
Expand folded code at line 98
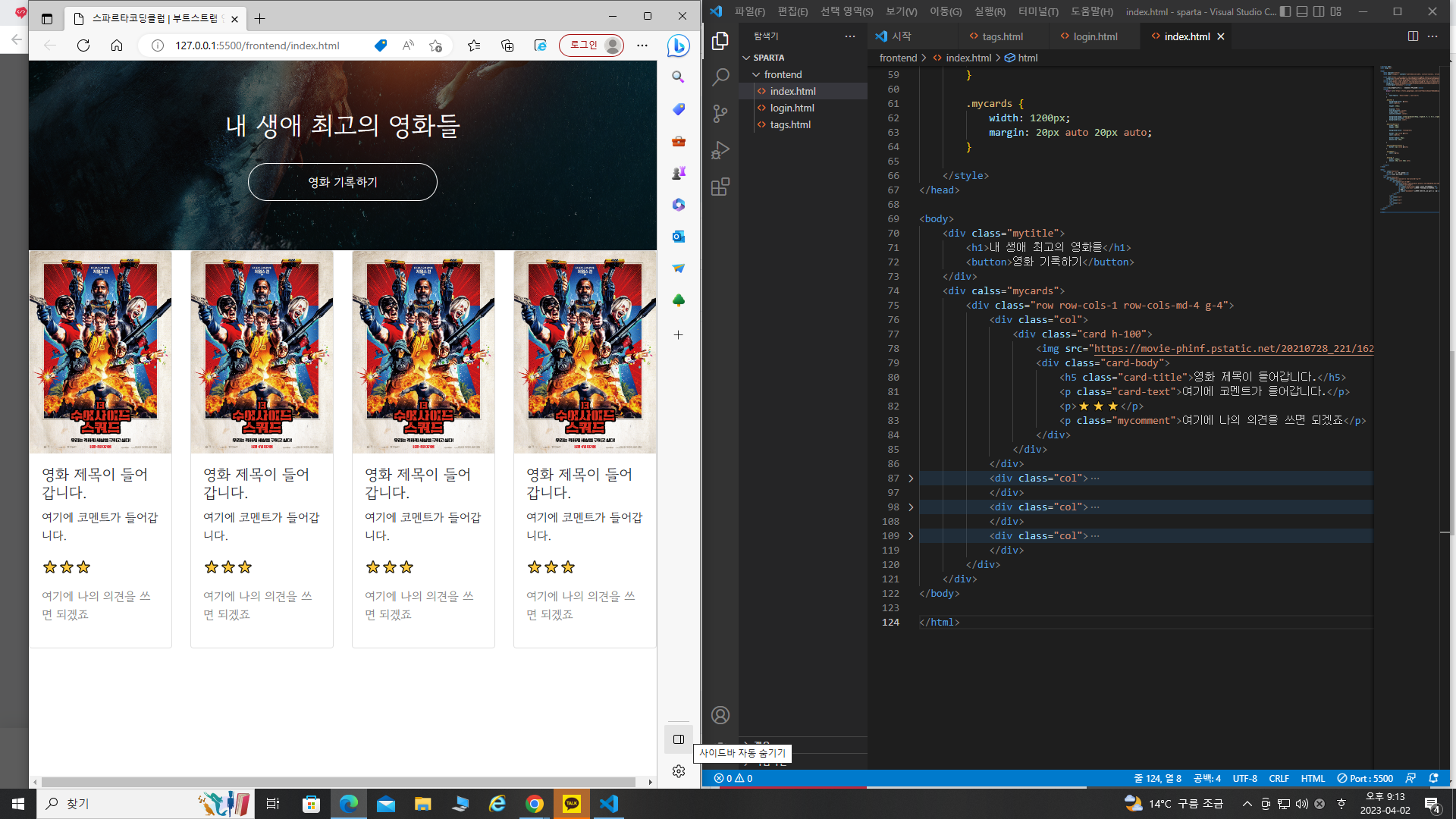pyautogui.click(x=911, y=507)
